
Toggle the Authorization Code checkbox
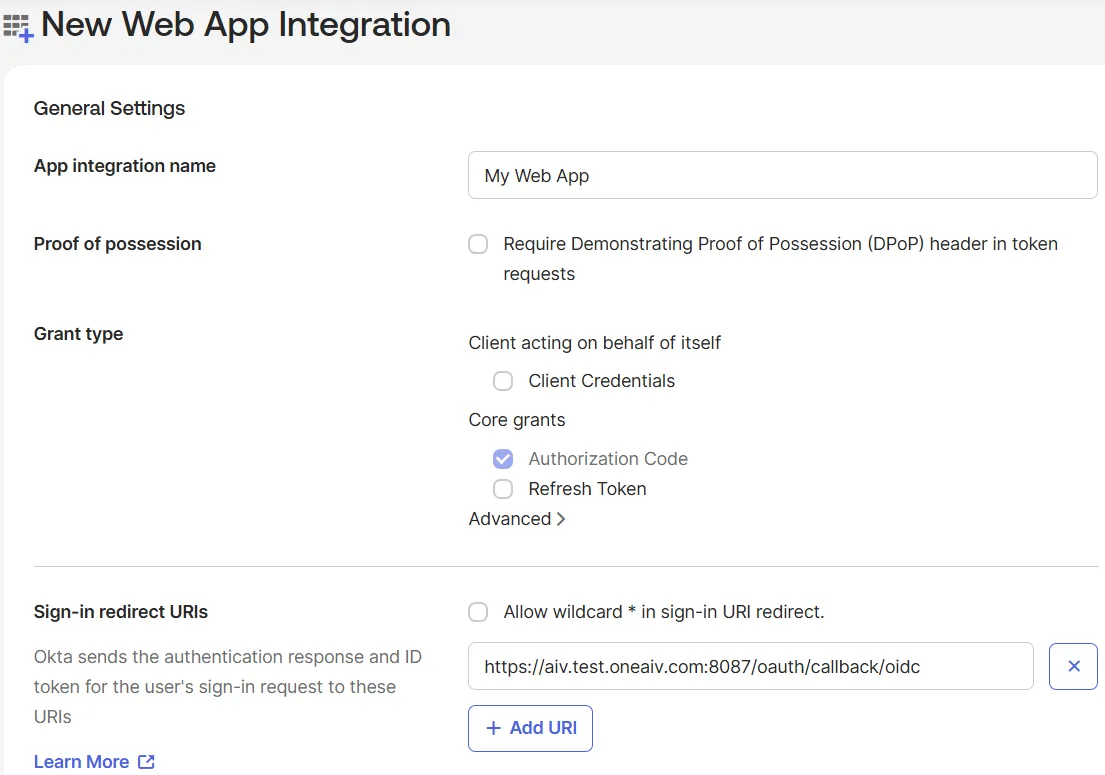point(502,459)
